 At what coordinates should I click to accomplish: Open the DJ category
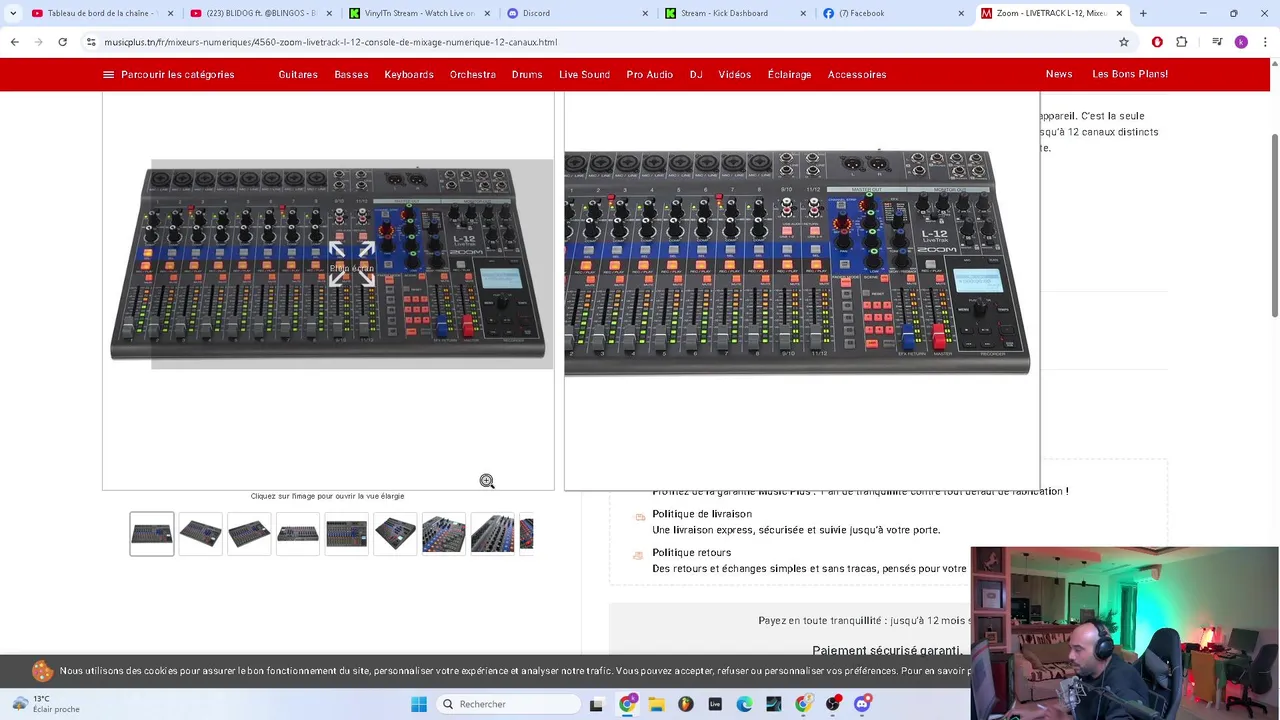pos(696,74)
